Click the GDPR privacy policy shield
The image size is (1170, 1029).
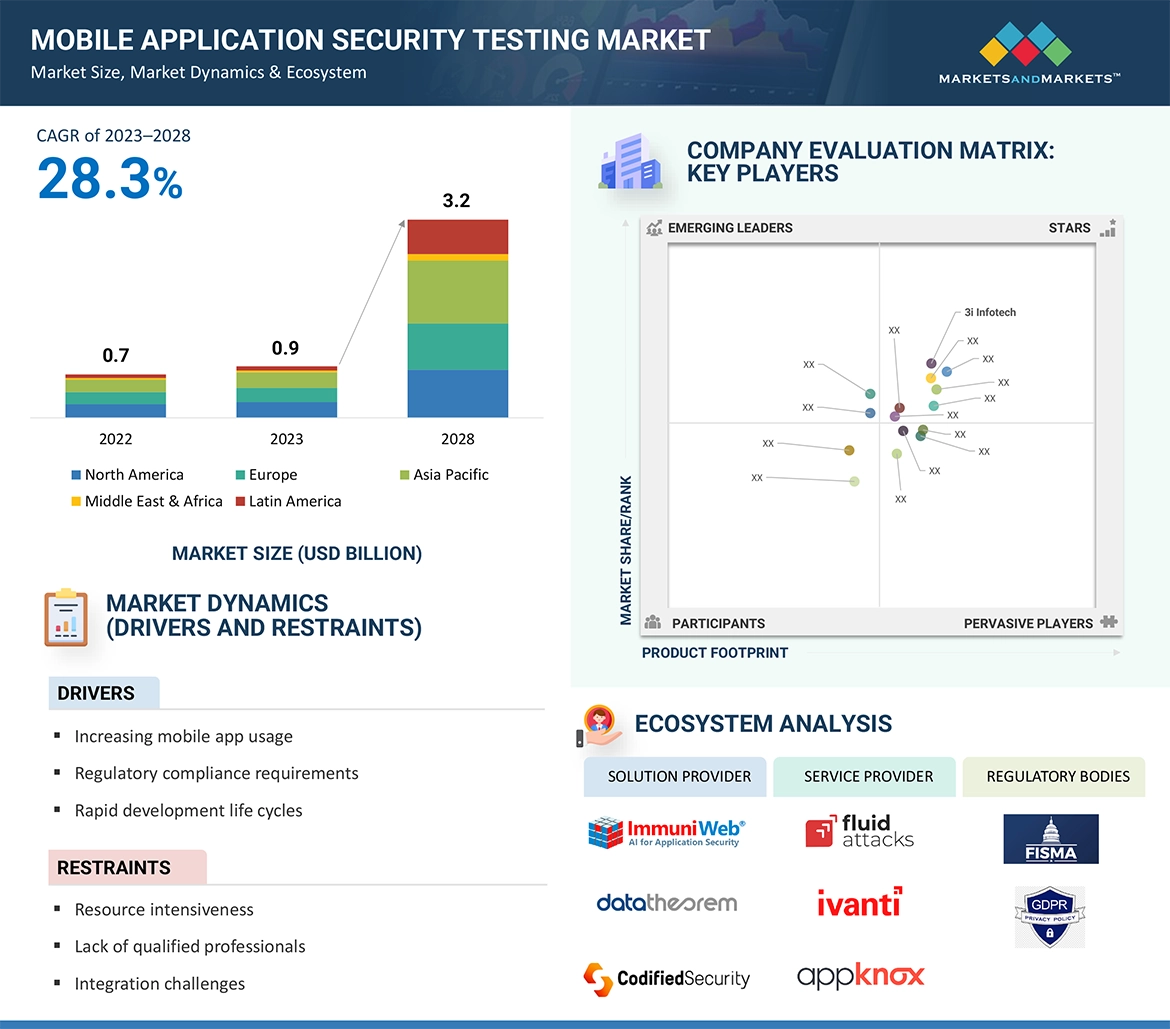point(1049,916)
